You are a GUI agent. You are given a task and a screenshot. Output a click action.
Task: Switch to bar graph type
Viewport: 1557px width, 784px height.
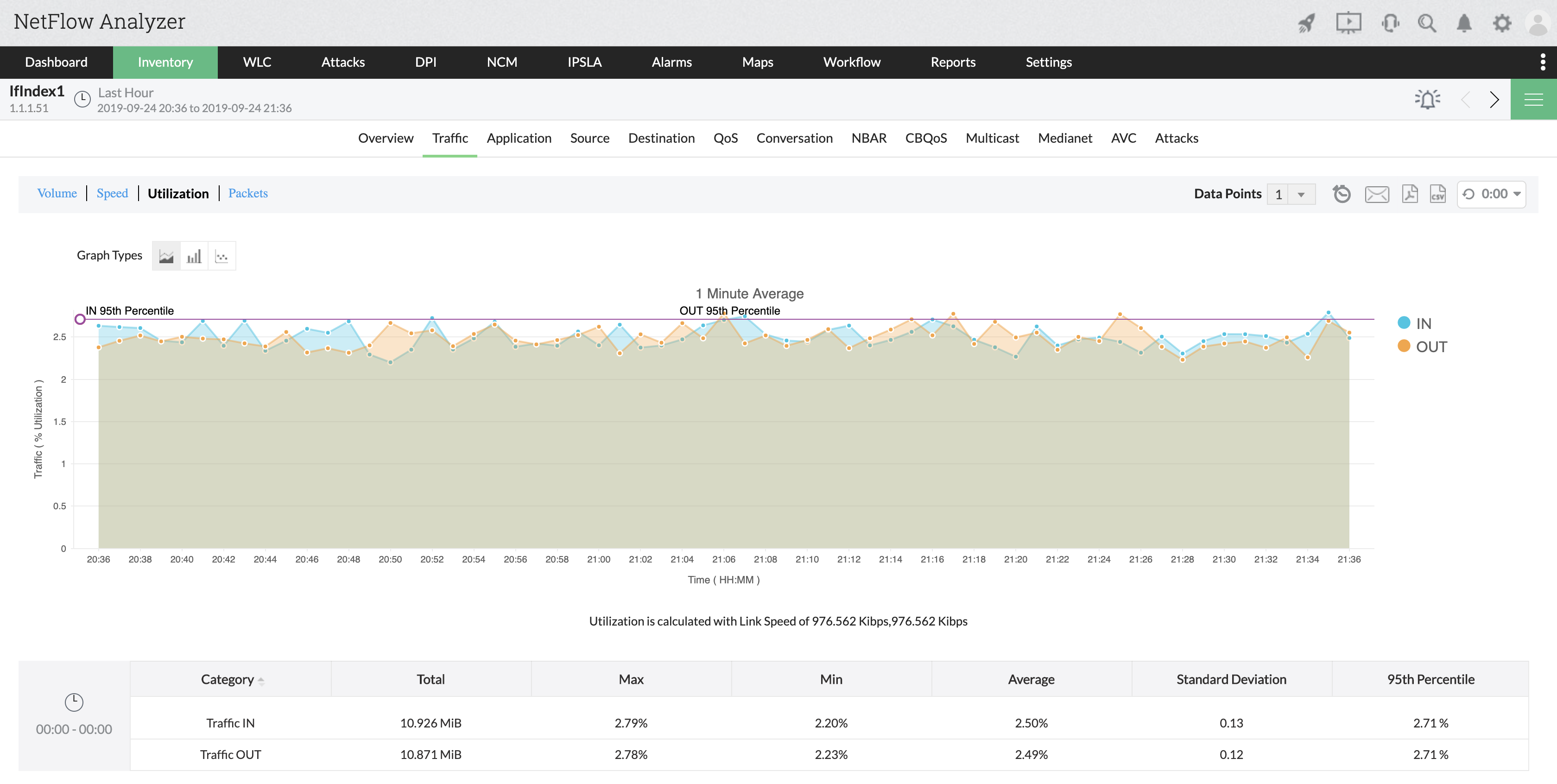point(194,256)
